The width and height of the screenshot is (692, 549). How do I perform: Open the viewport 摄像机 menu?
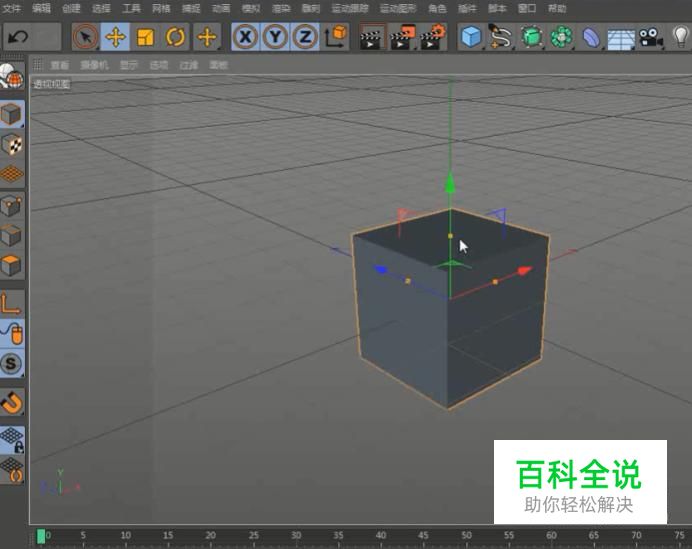(x=94, y=65)
